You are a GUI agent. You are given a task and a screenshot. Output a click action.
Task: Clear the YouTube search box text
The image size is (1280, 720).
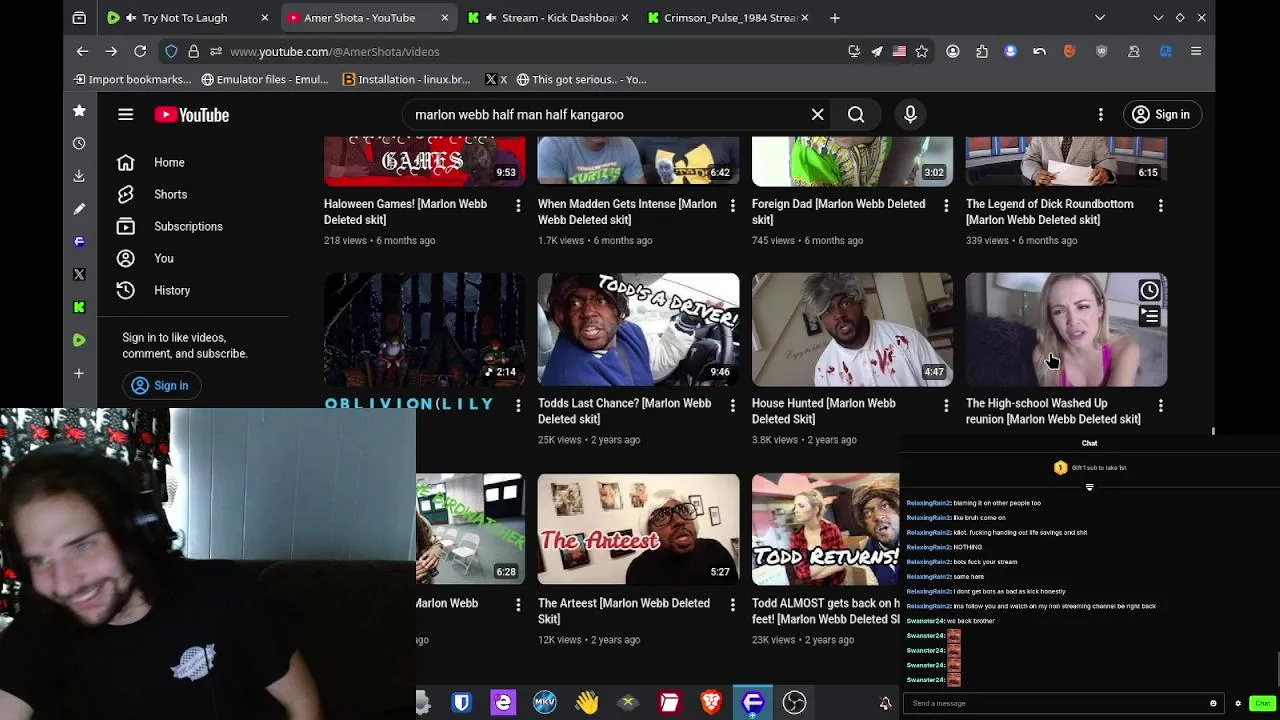click(817, 115)
